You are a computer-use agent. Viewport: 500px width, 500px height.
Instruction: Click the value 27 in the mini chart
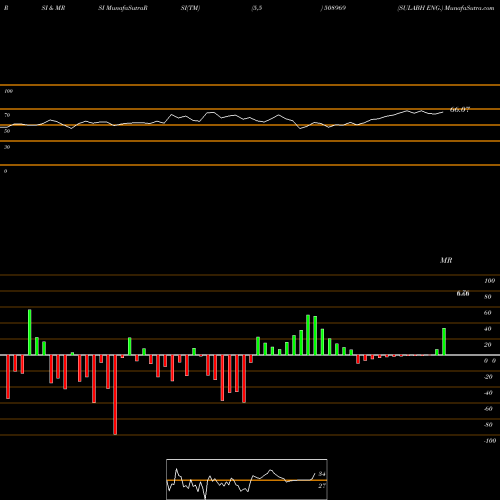coord(322,486)
